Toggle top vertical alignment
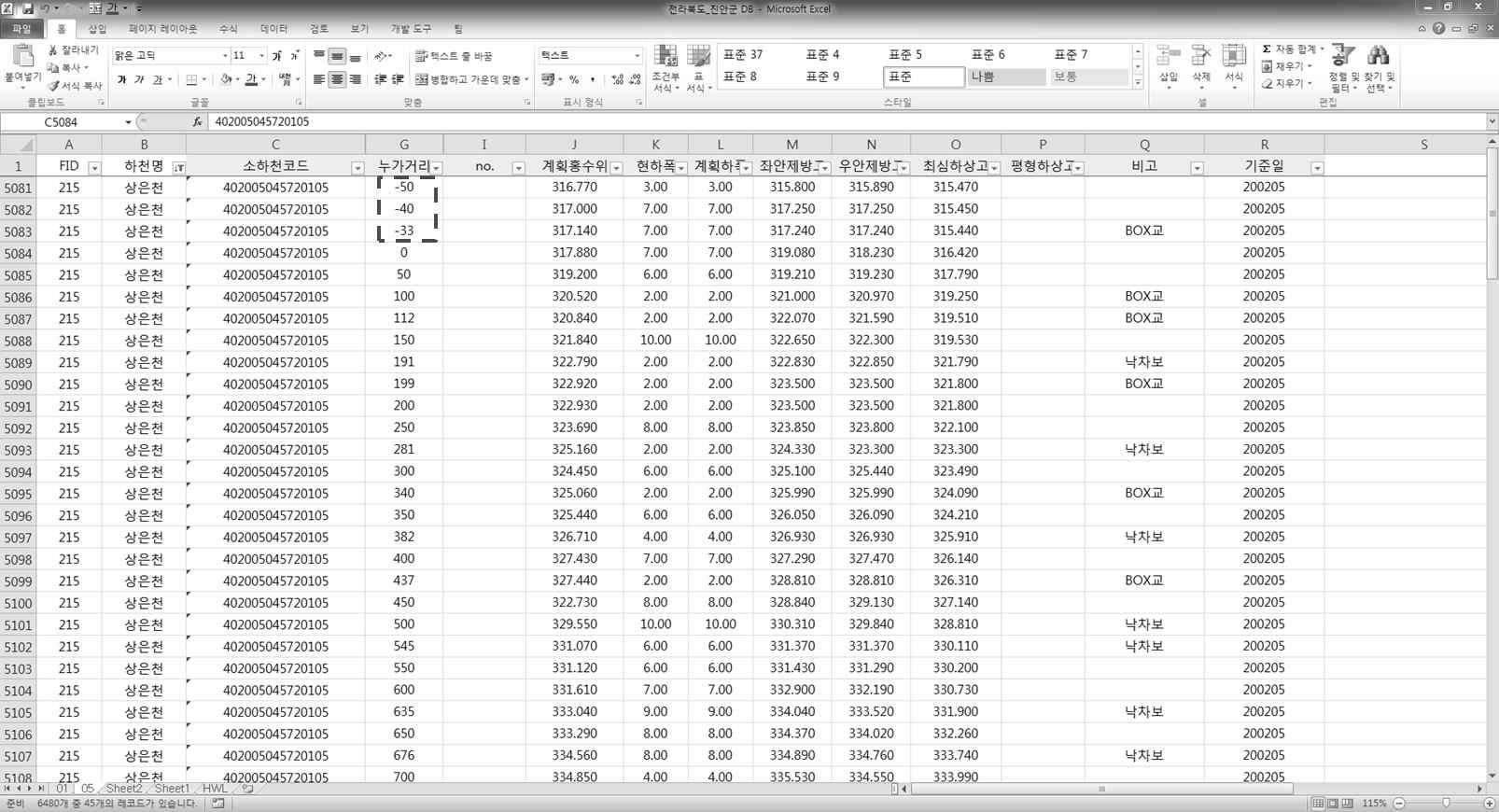Image resolution: width=1499 pixels, height=812 pixels. point(319,56)
